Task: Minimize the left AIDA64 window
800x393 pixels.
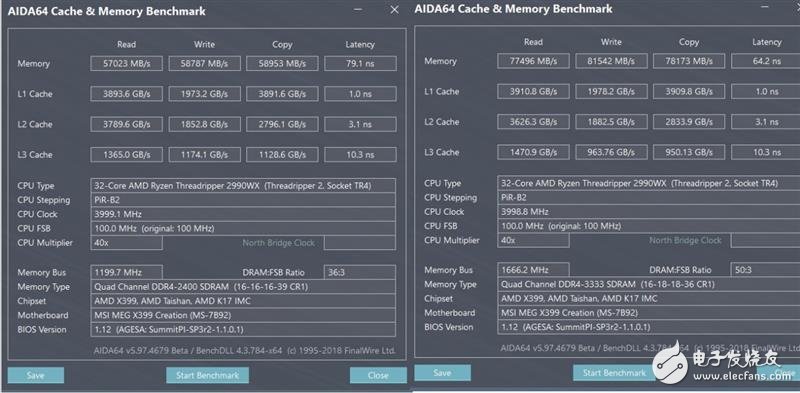Action: coord(358,10)
